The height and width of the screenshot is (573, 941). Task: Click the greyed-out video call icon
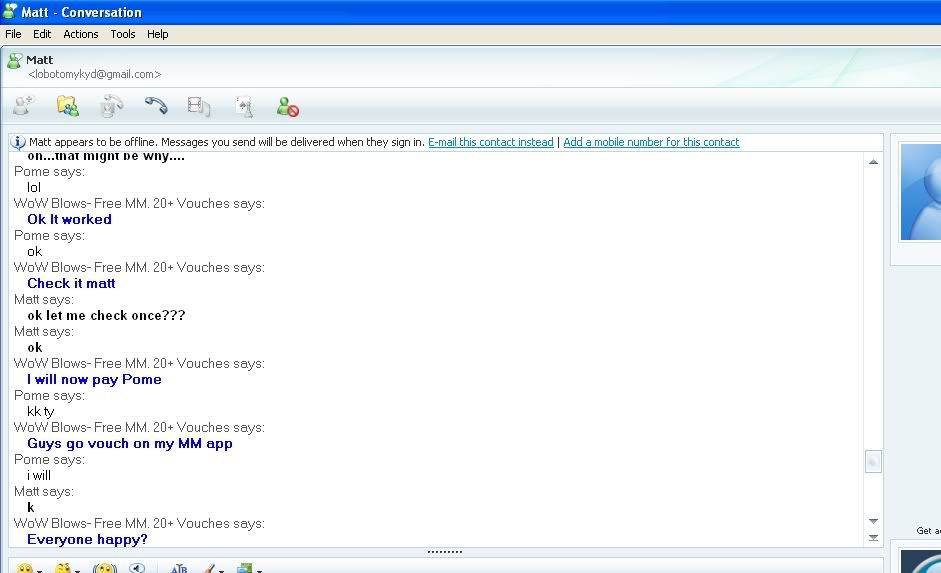[x=112, y=106]
